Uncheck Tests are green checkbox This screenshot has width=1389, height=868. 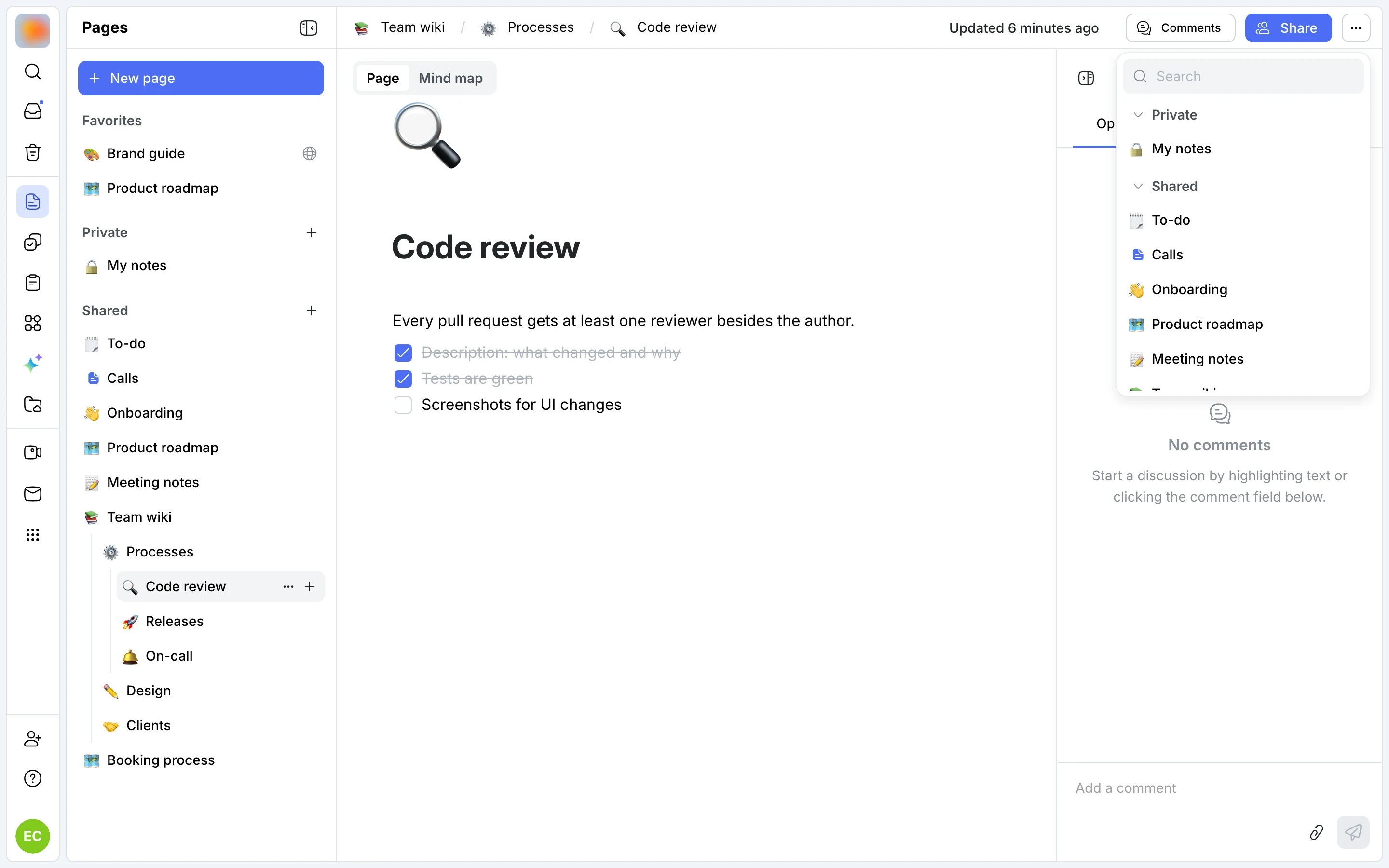(403, 379)
